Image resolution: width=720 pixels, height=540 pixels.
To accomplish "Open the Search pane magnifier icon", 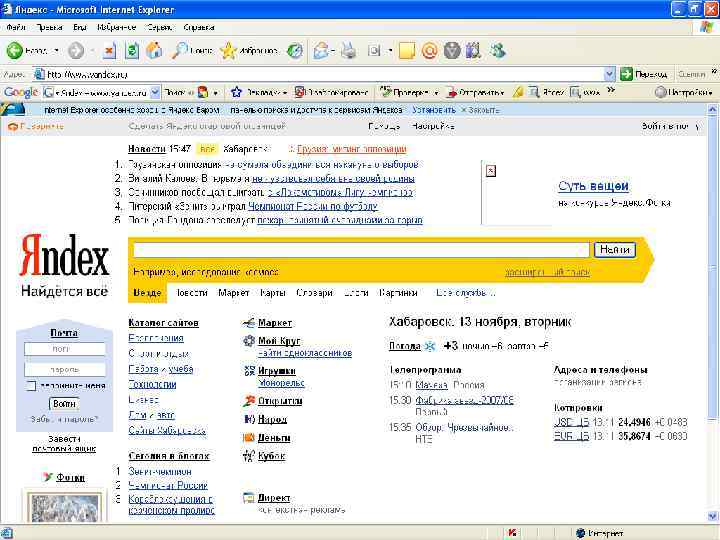I will tap(179, 51).
